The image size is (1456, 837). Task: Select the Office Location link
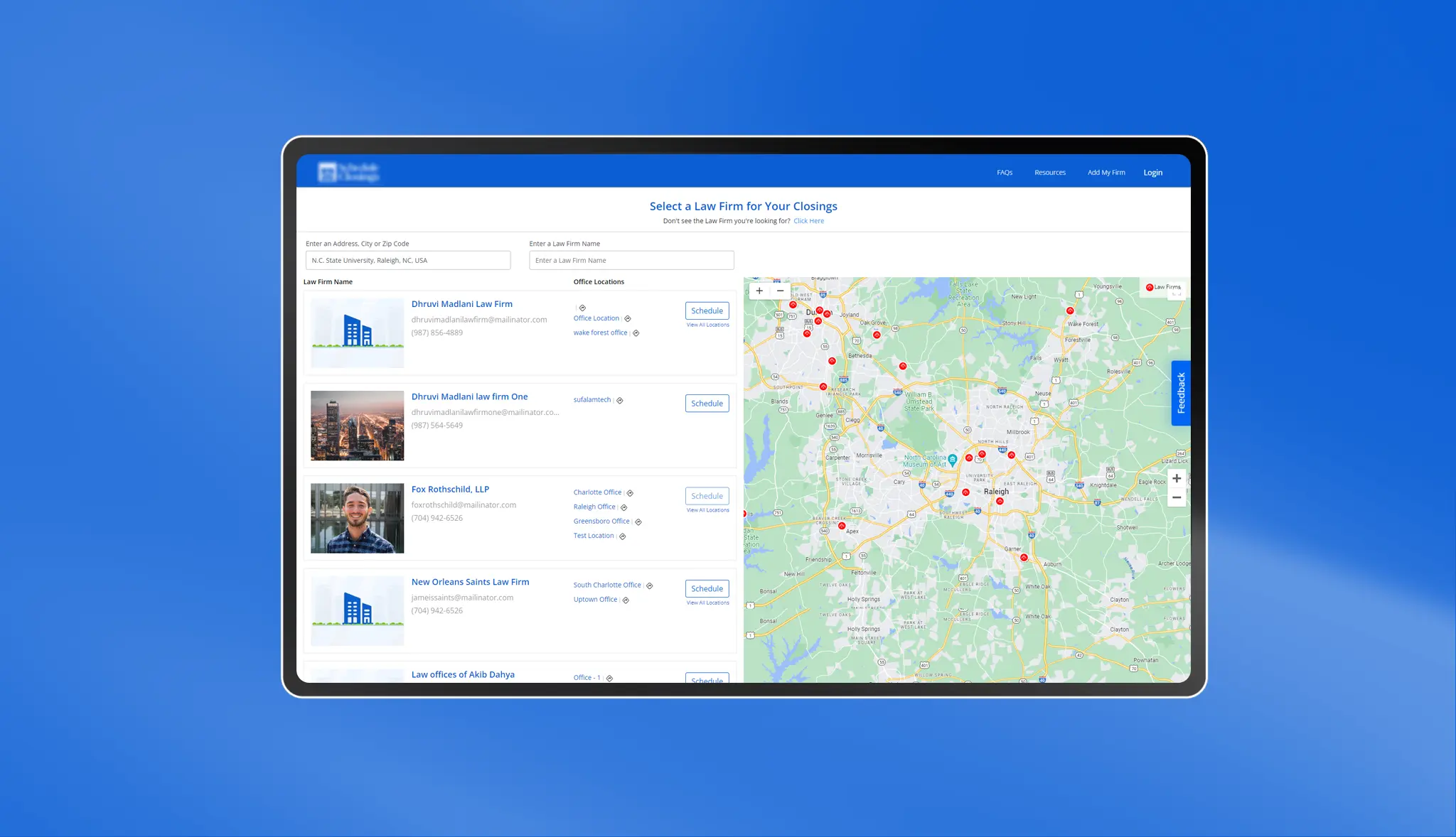pyautogui.click(x=596, y=318)
